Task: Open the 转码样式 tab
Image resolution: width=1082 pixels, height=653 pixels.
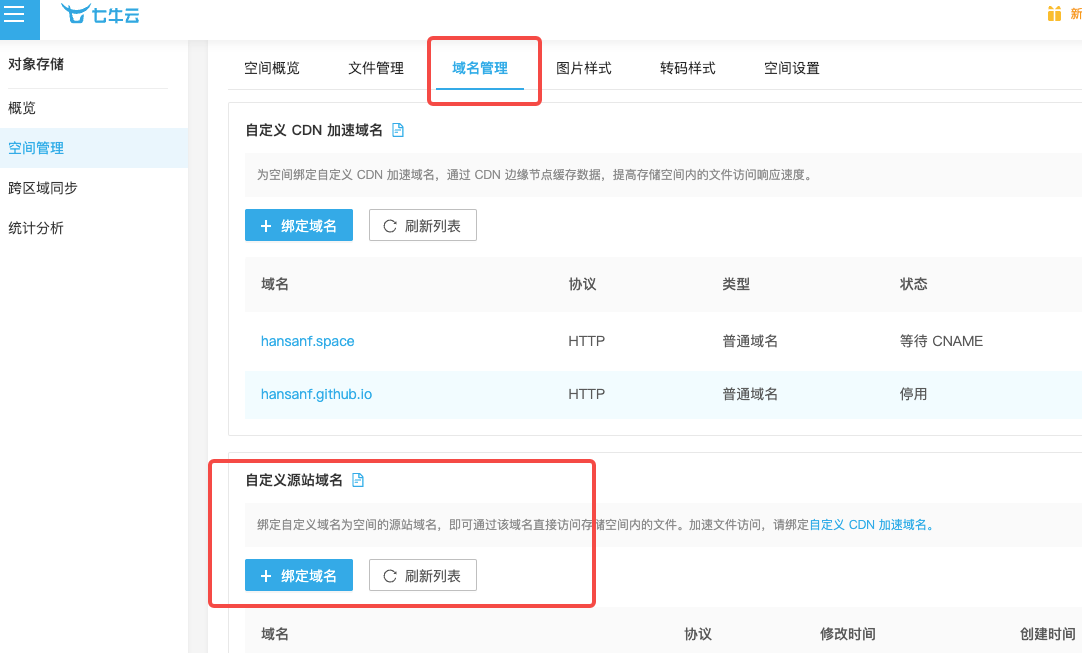Action: [x=687, y=68]
